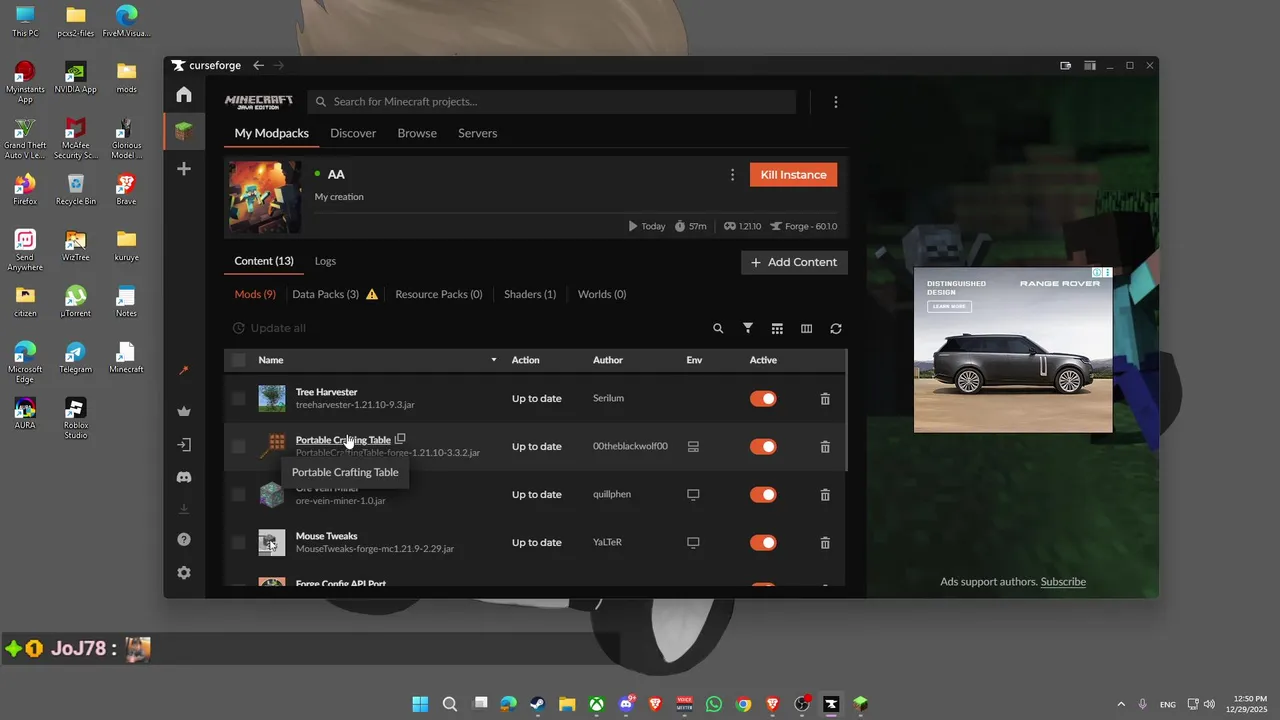This screenshot has width=1280, height=720.
Task: Disable Portable Crafting Table active toggle
Action: click(763, 447)
